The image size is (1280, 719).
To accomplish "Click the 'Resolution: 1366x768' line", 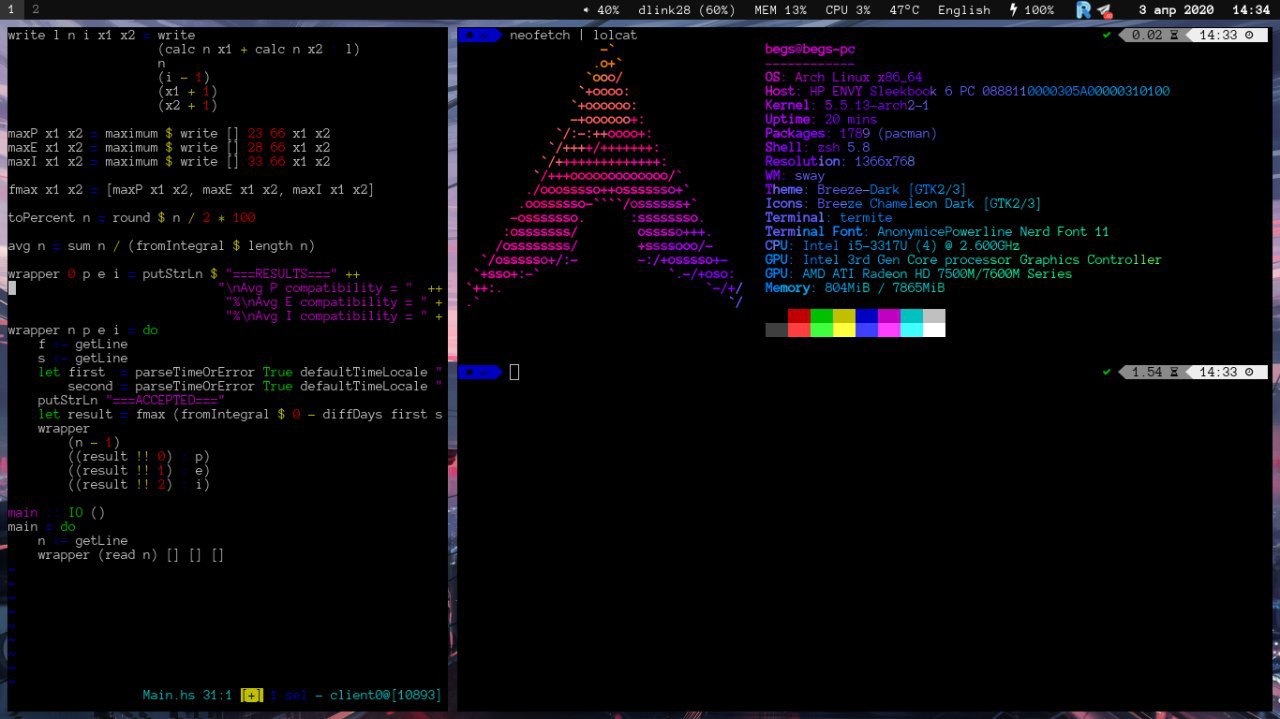I will (840, 161).
